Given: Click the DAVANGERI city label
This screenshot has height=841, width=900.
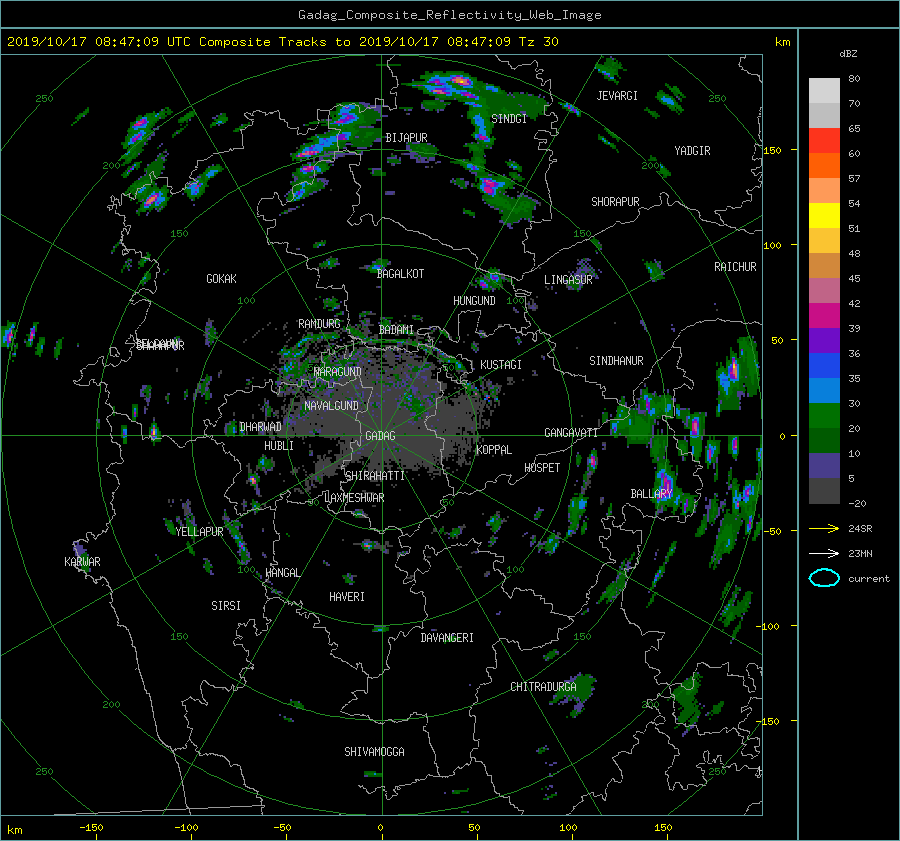Looking at the screenshot, I should point(447,638).
